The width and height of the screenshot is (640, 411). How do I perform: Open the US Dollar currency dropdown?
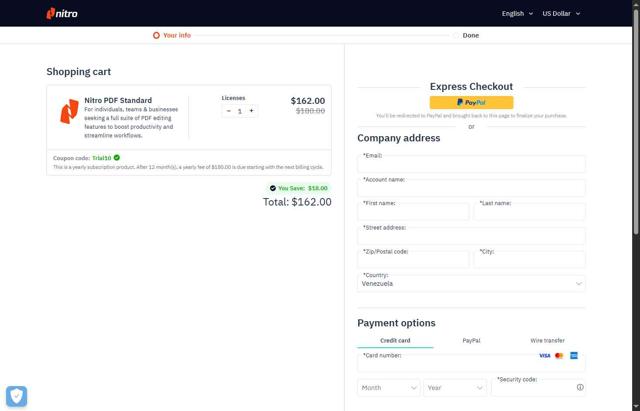click(x=561, y=13)
